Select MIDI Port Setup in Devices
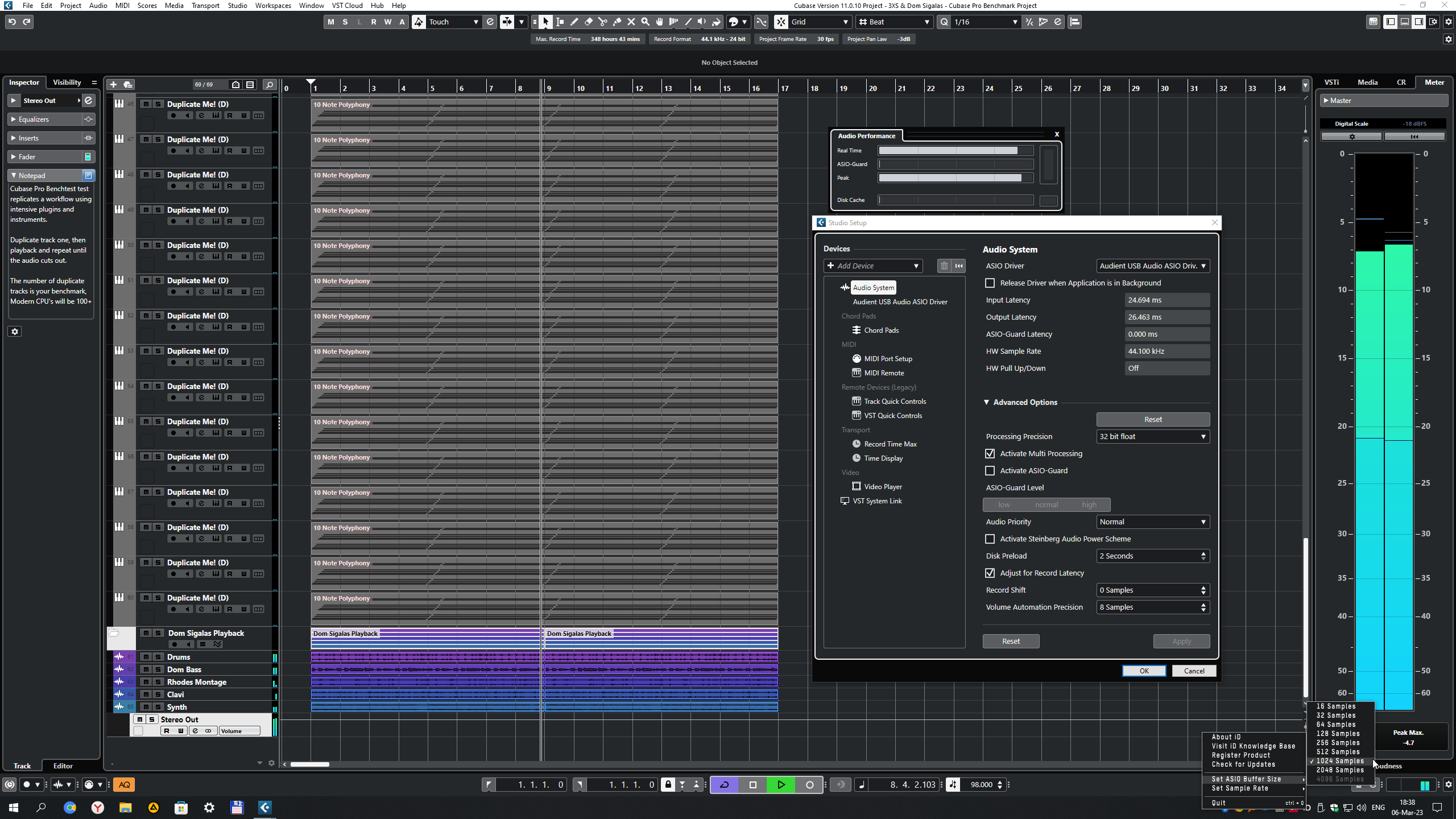 pyautogui.click(x=888, y=359)
